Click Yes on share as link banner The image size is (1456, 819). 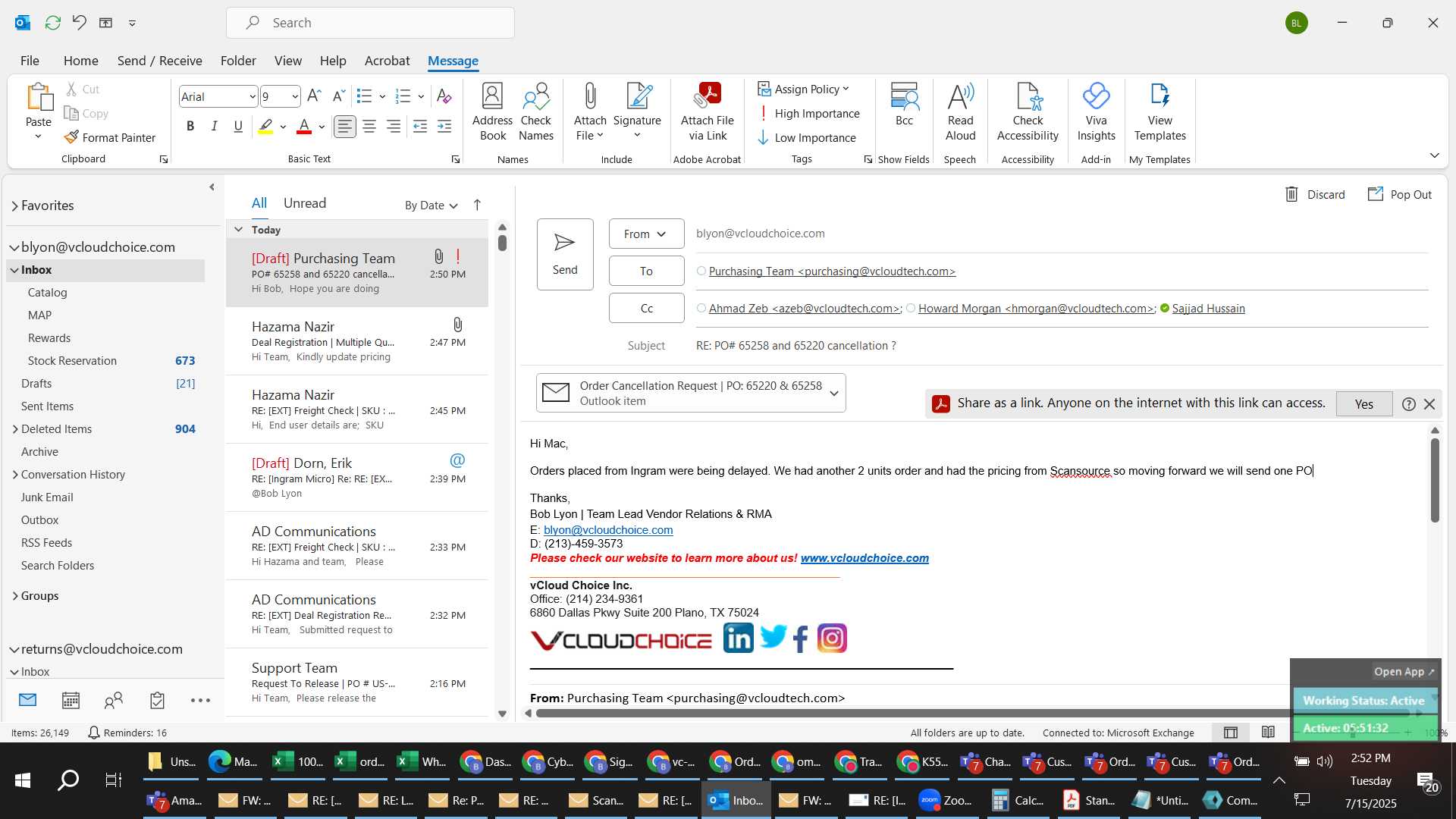click(1363, 404)
